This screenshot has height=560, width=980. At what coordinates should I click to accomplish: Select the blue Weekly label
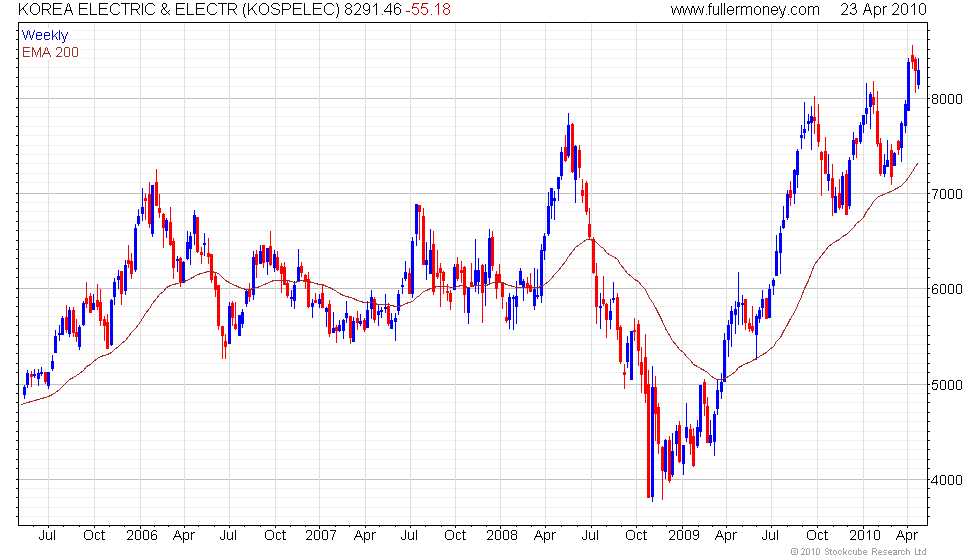(44, 36)
